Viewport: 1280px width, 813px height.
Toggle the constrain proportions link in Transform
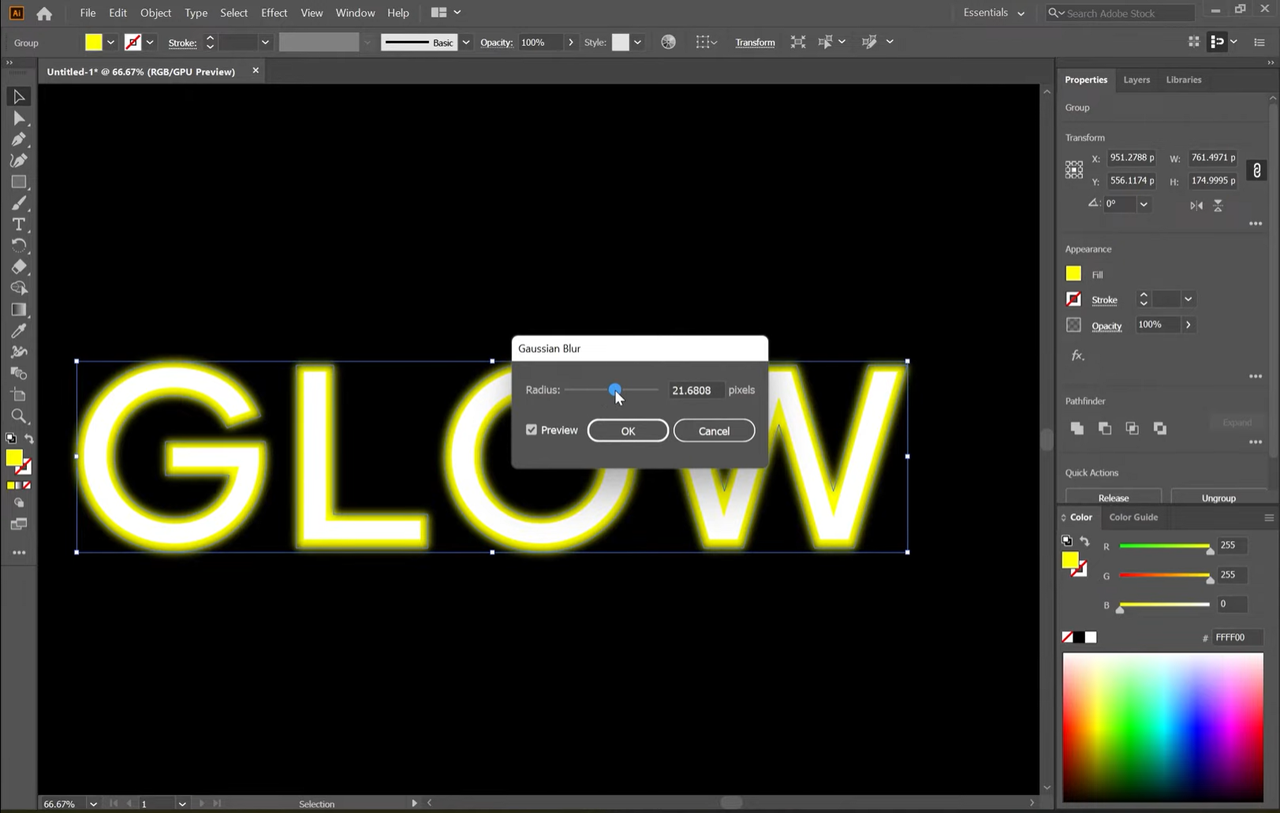[1257, 170]
